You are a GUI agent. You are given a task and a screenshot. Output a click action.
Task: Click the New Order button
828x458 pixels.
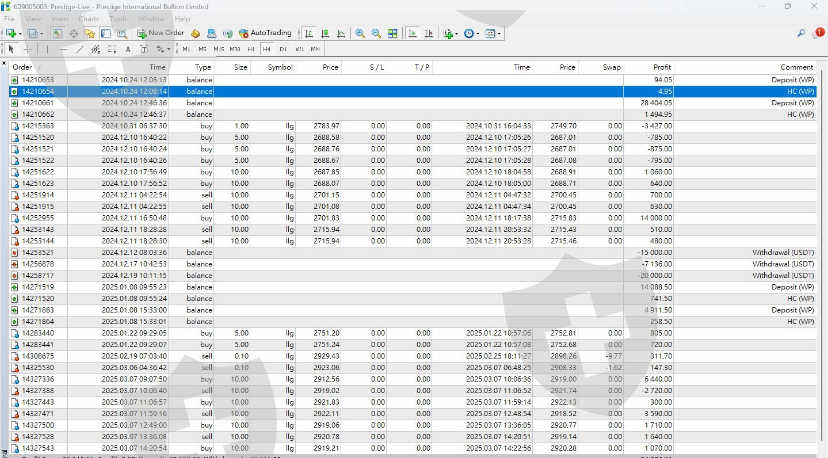(x=161, y=33)
